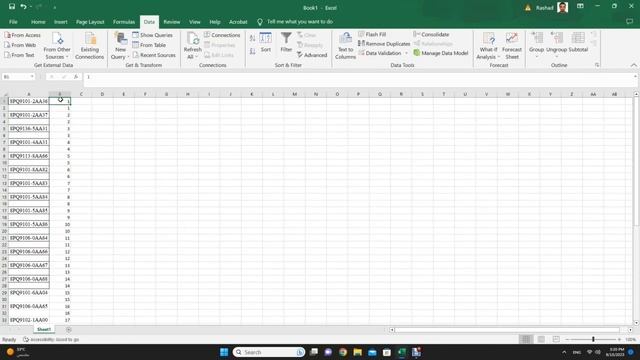Click the zoom slider handle

(x=593, y=339)
